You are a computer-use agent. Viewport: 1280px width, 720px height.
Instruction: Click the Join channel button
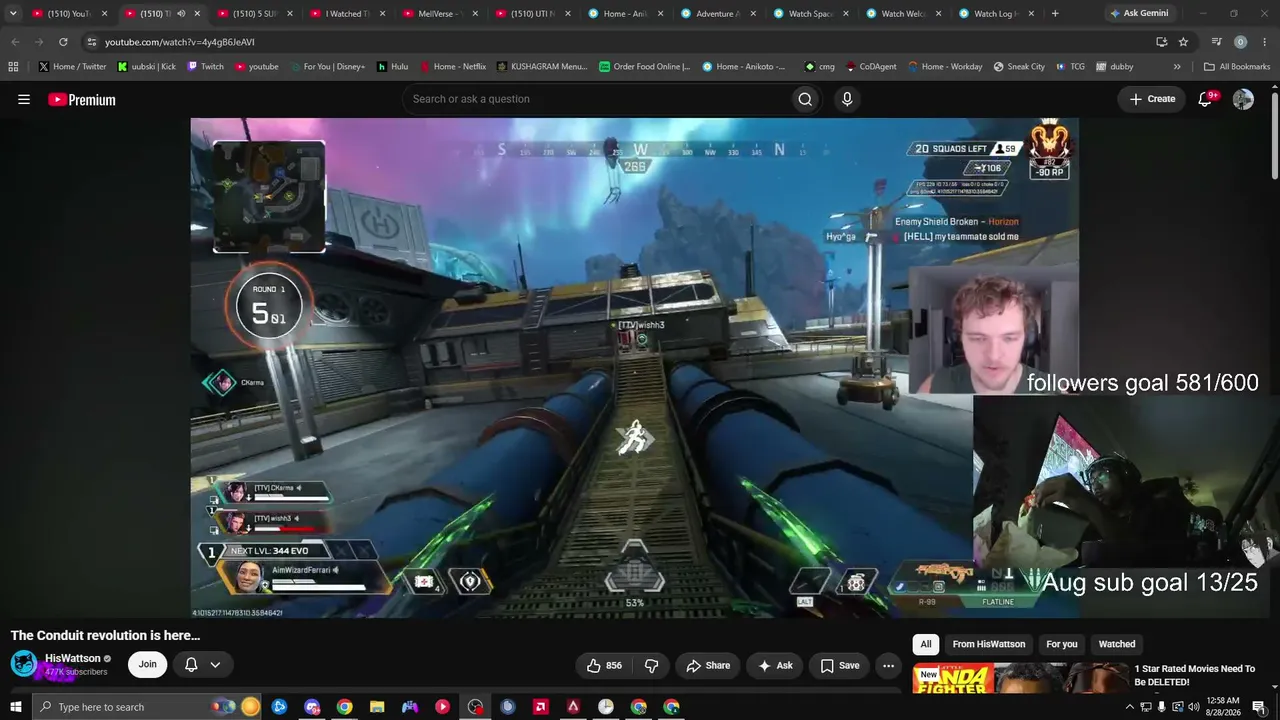[147, 665]
